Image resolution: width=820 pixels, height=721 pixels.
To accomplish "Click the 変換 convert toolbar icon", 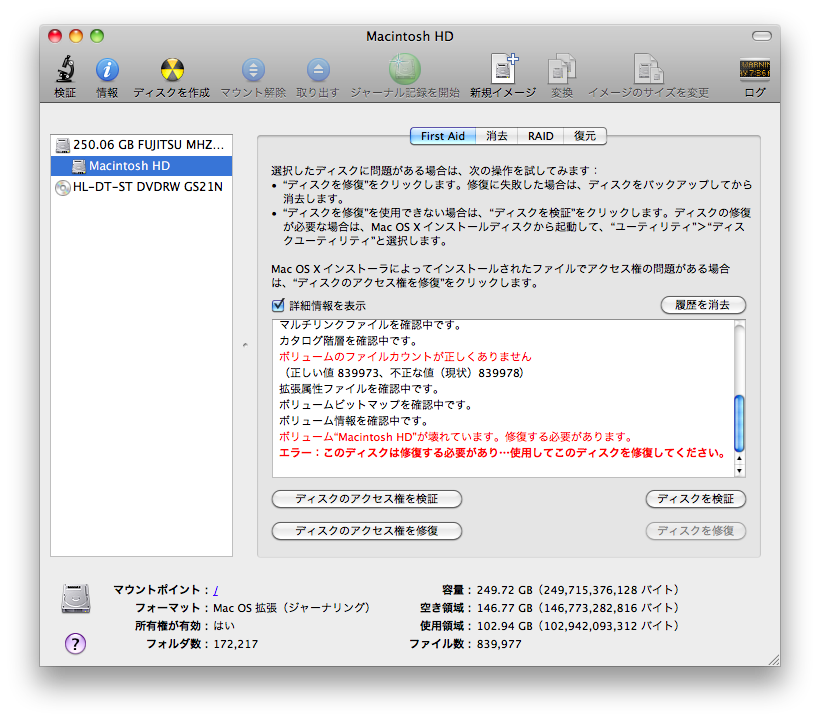I will (x=561, y=70).
